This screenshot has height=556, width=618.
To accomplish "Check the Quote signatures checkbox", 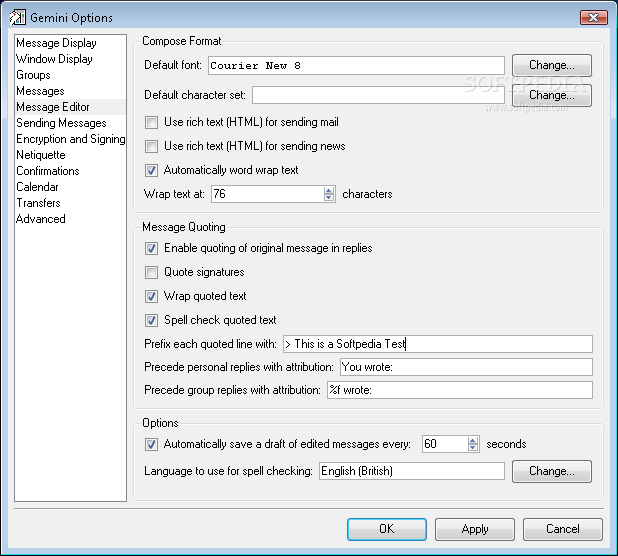I will (x=151, y=272).
